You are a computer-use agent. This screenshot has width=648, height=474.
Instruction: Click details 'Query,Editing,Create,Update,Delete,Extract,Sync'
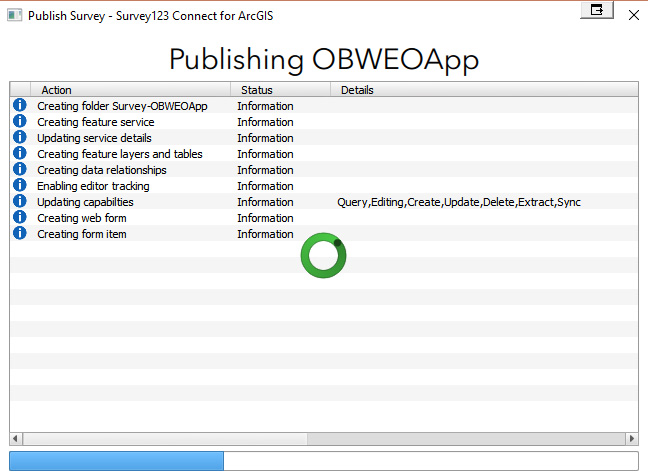[x=459, y=202]
